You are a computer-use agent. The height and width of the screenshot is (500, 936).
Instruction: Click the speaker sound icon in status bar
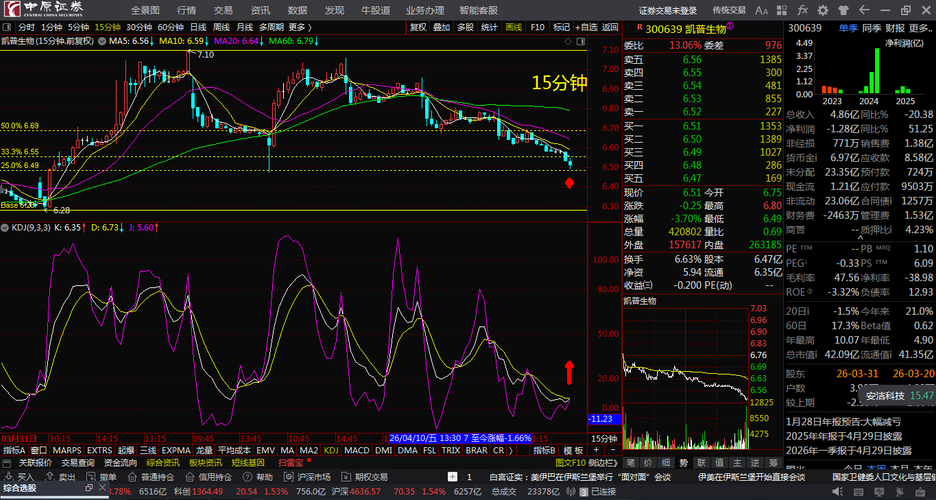click(837, 492)
